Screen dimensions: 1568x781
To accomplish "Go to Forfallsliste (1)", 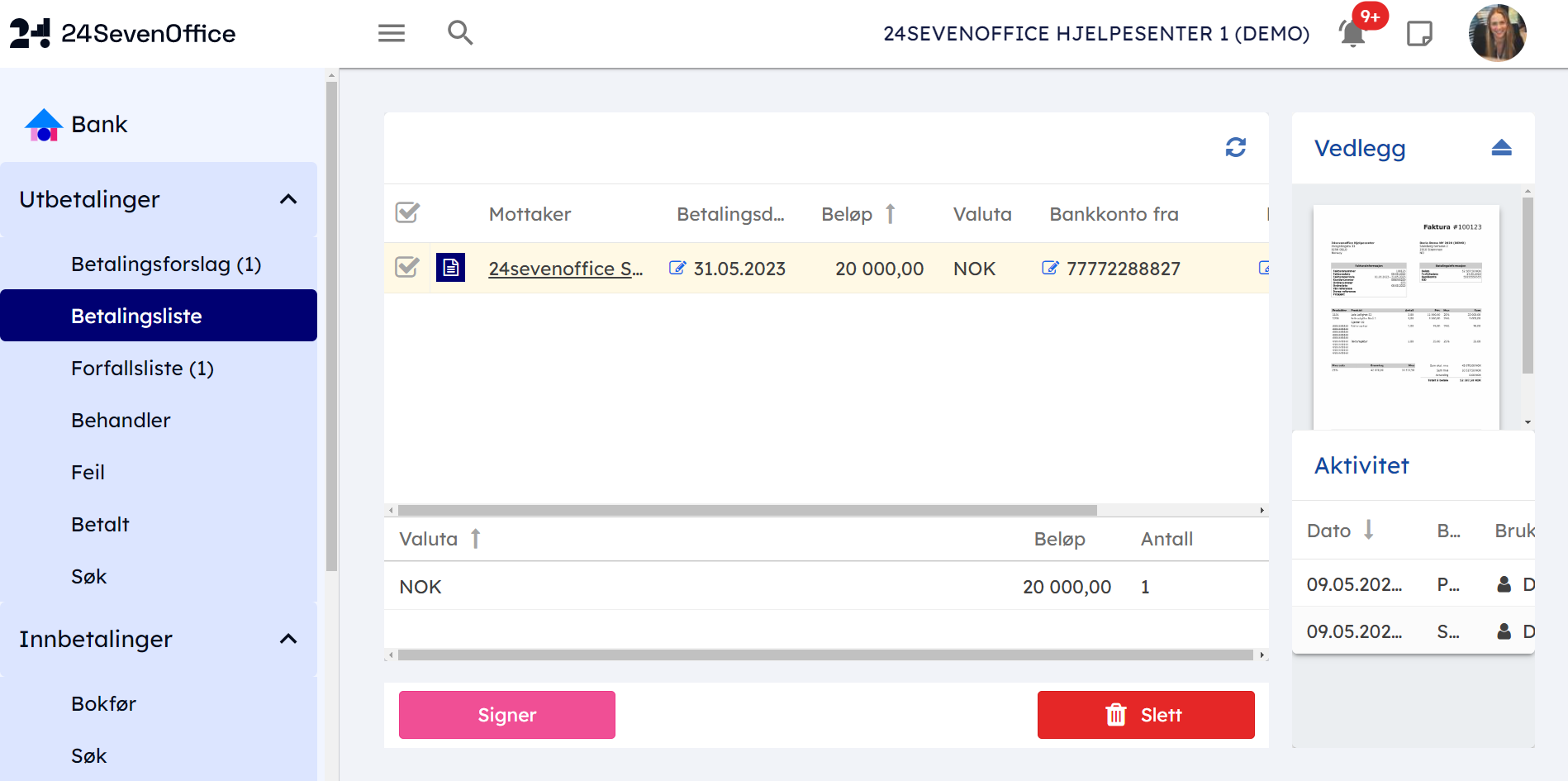I will pyautogui.click(x=142, y=368).
